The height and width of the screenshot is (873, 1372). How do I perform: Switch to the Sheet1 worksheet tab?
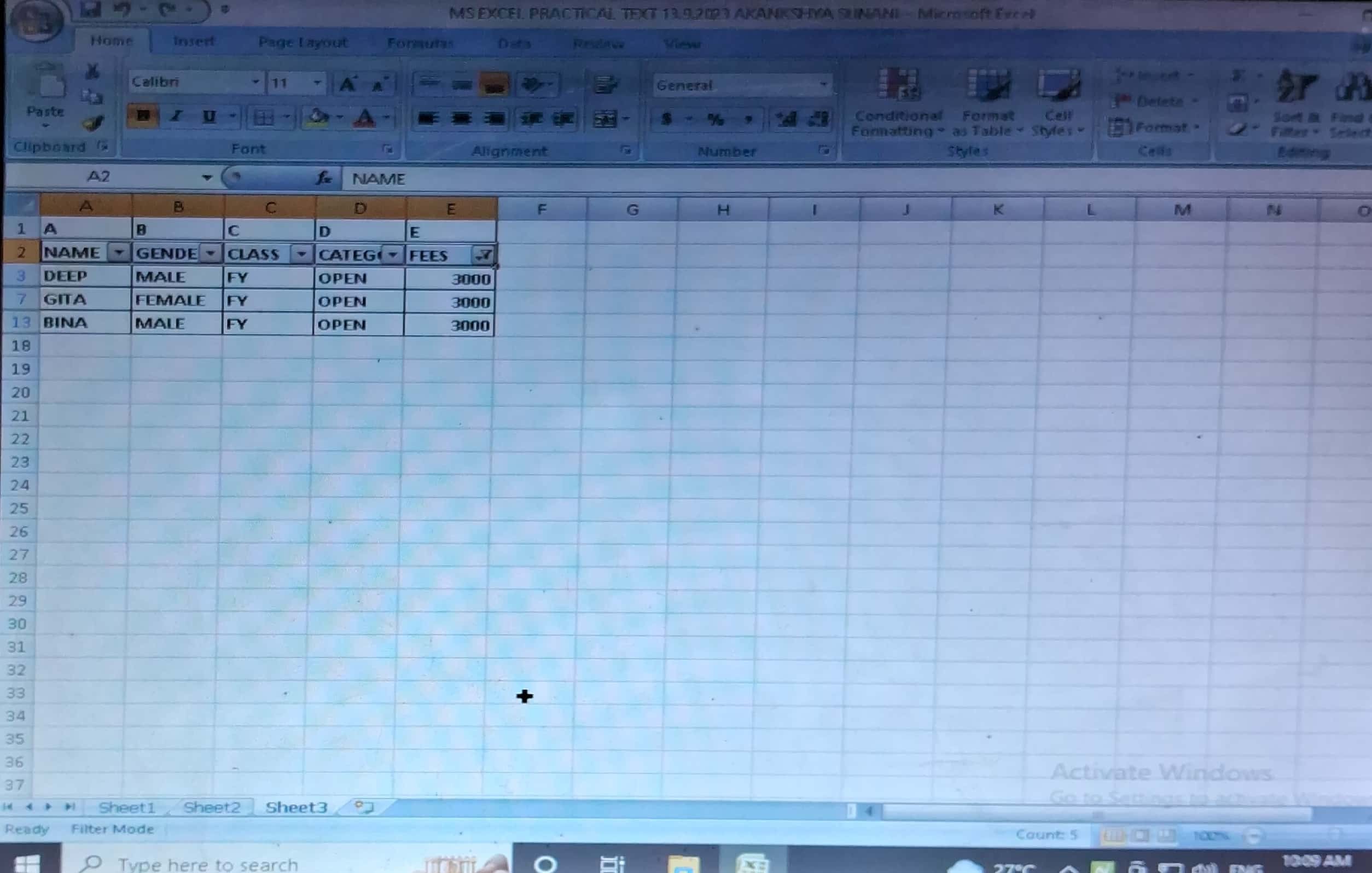click(x=126, y=807)
